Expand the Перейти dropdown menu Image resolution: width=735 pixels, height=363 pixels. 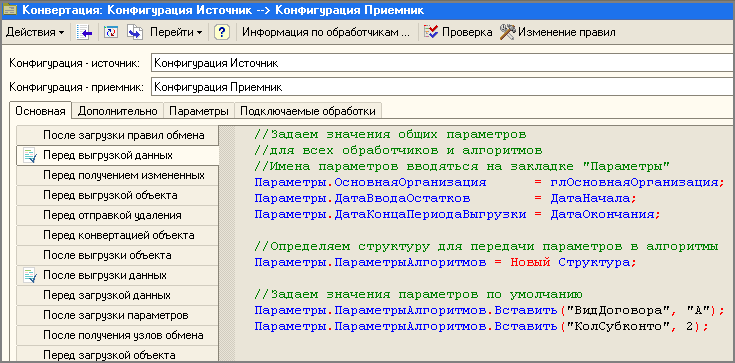tap(176, 32)
